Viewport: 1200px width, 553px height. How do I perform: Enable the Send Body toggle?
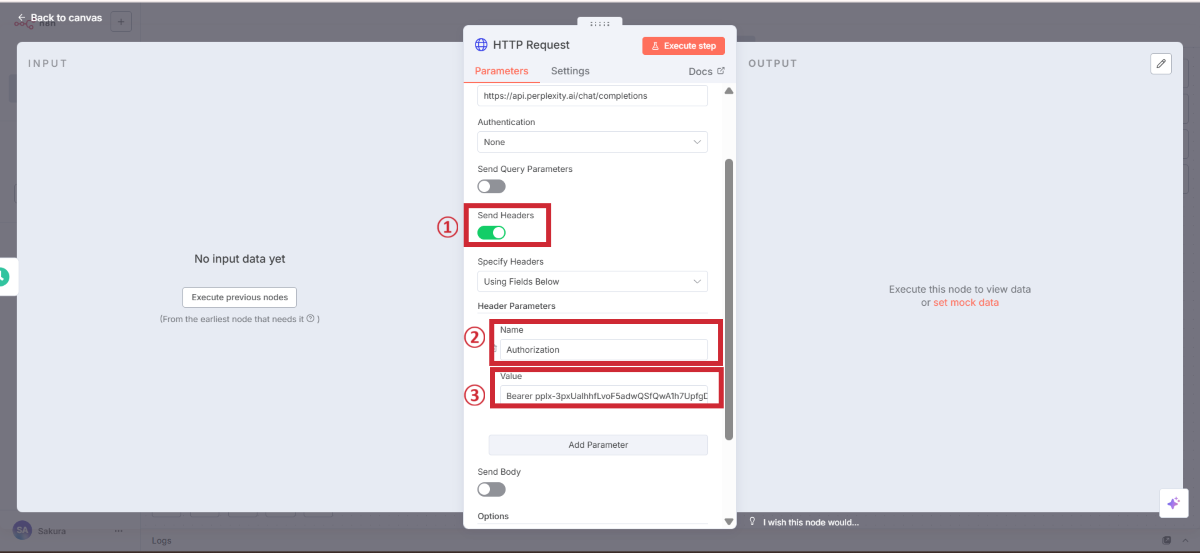(491, 489)
